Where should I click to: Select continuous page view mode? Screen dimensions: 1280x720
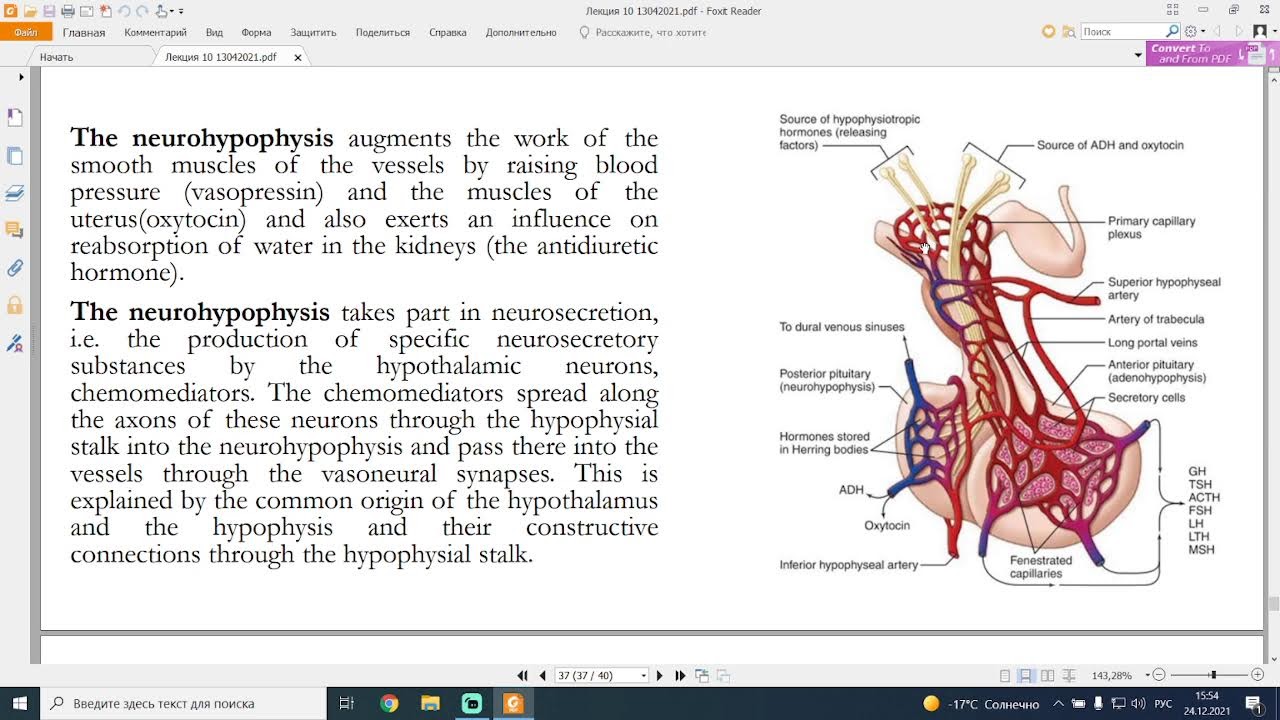1026,676
